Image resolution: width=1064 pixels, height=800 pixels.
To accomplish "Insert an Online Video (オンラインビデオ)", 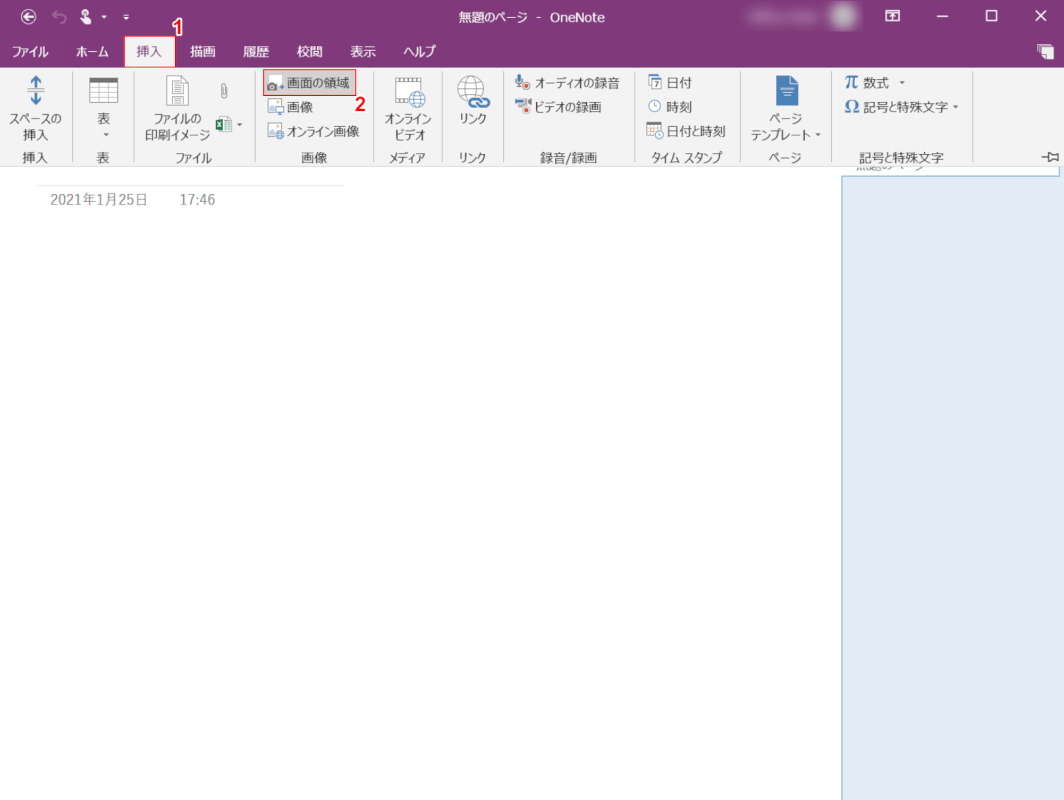I will point(408,106).
